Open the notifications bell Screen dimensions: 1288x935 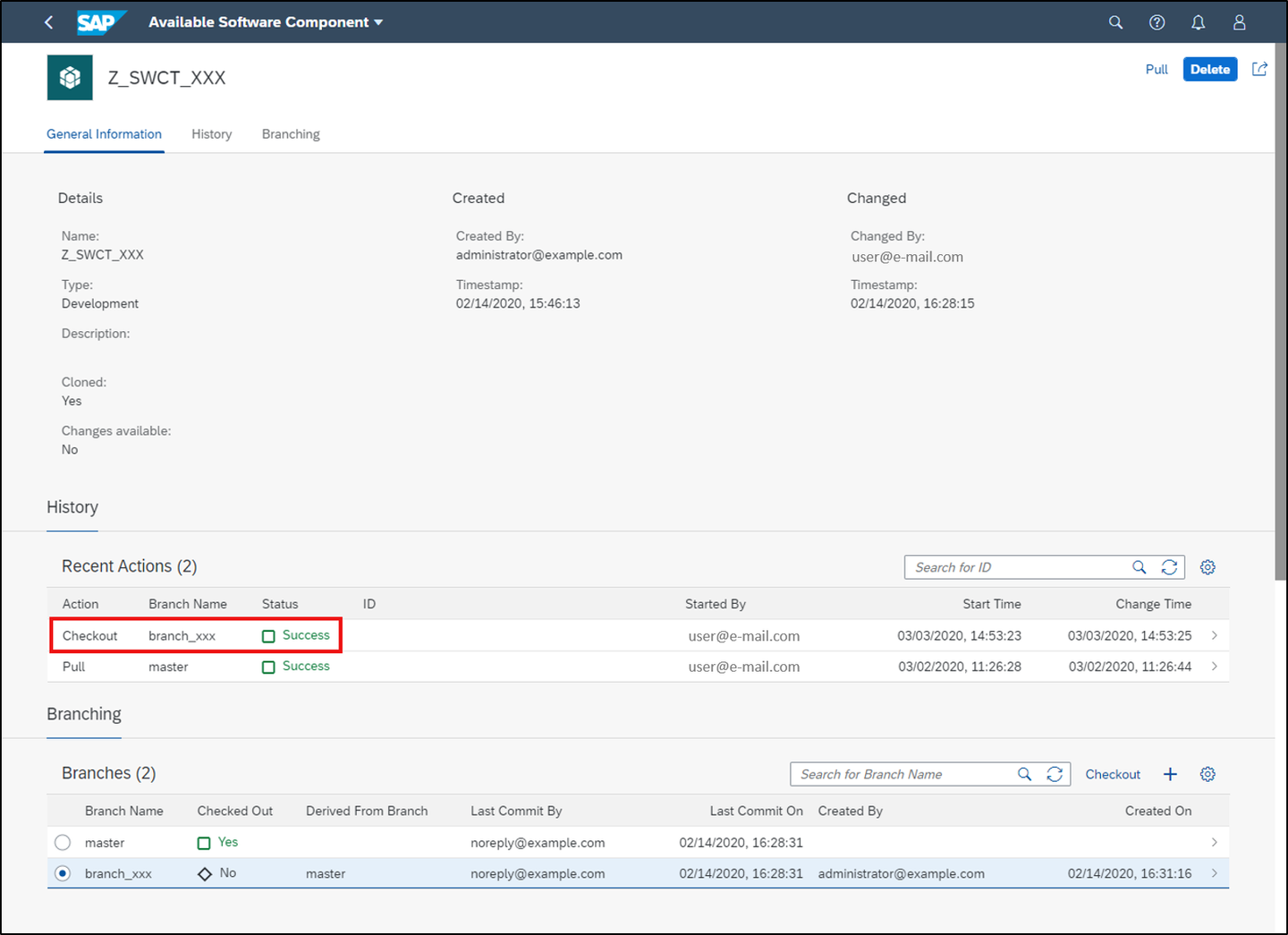point(1198,22)
